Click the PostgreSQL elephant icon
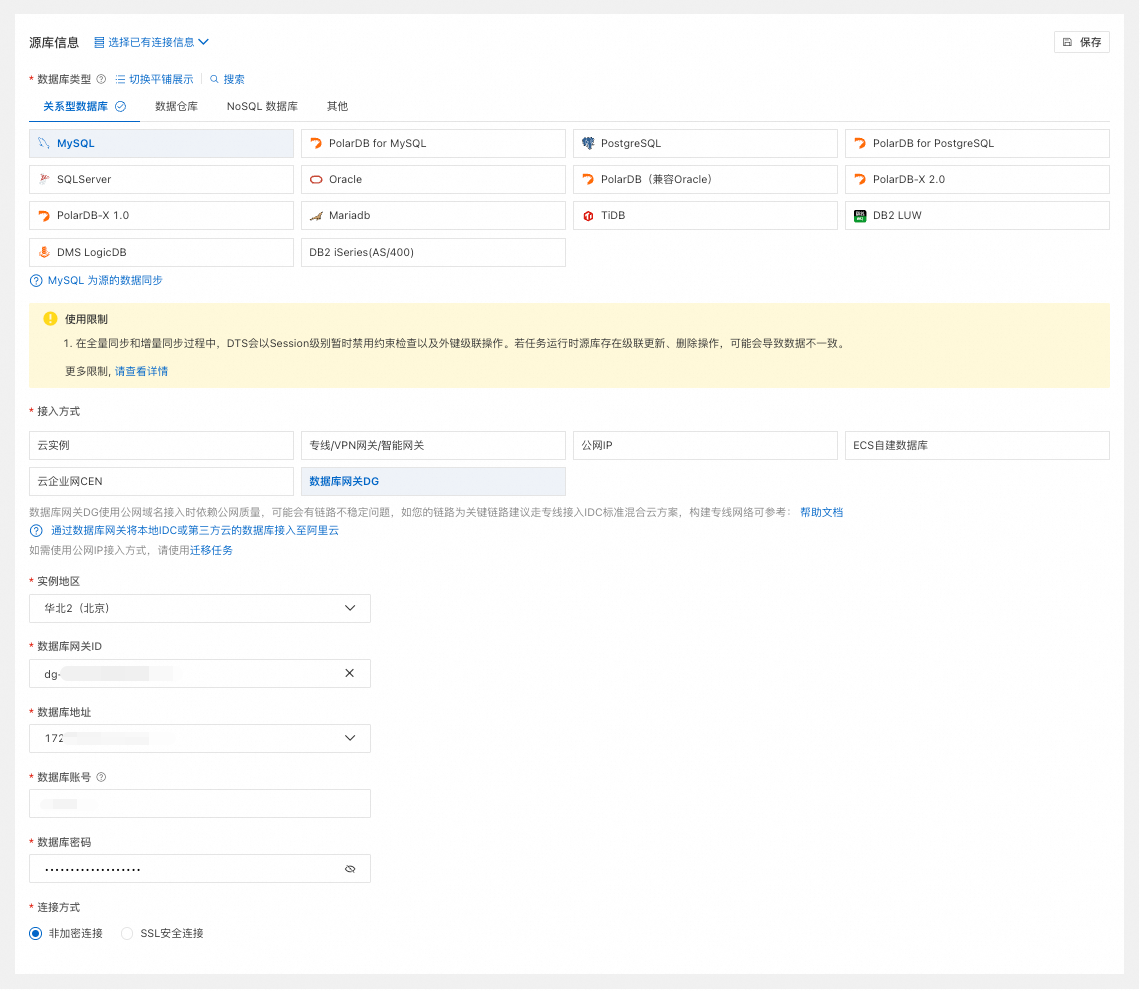The height and width of the screenshot is (991, 1140). pyautogui.click(x=587, y=143)
